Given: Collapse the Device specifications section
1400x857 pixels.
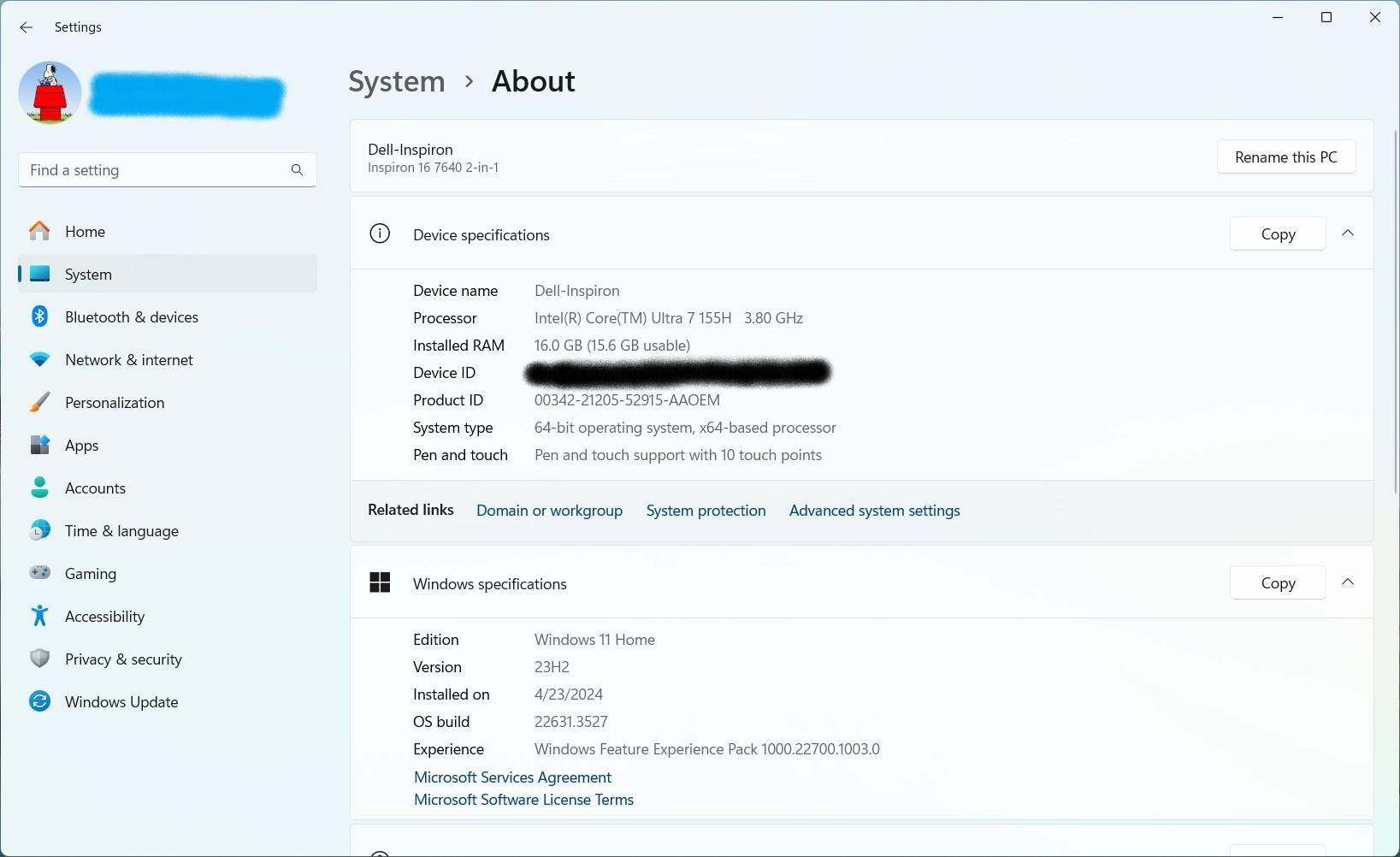Looking at the screenshot, I should (1348, 233).
